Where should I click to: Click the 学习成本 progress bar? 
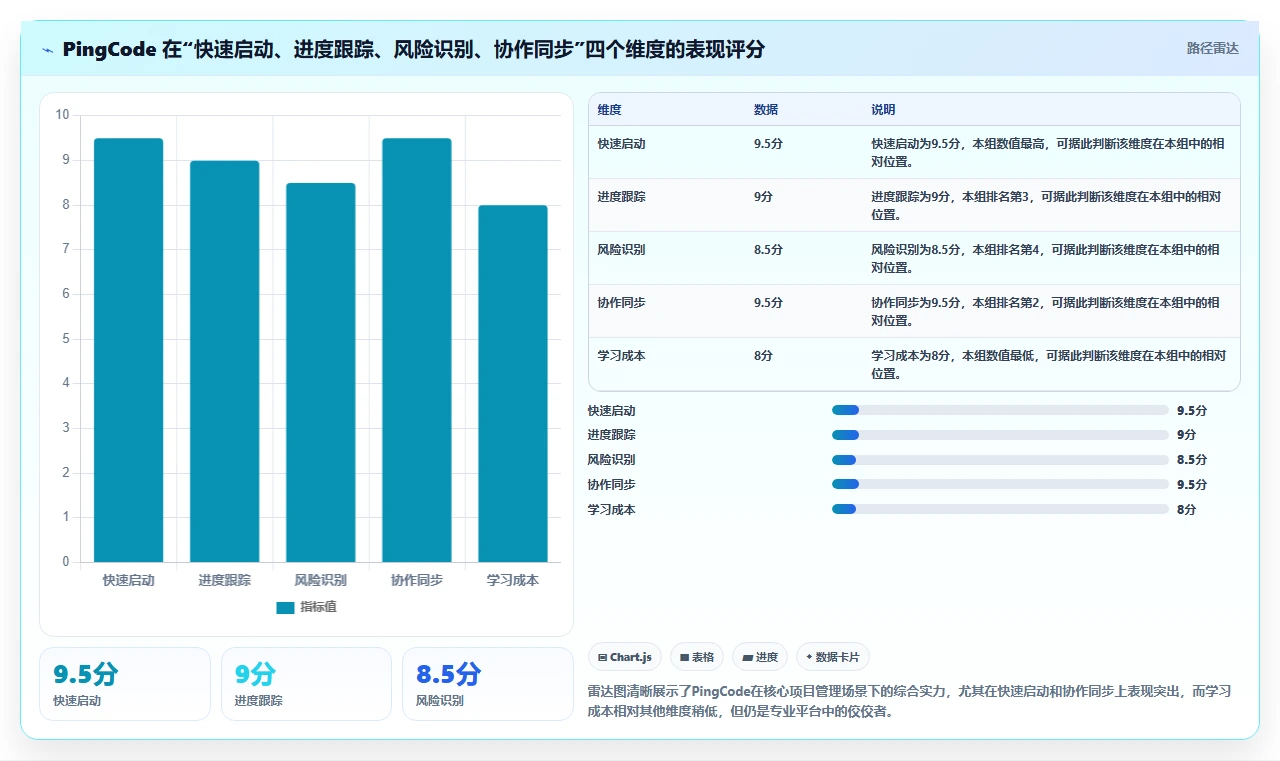pos(1000,509)
